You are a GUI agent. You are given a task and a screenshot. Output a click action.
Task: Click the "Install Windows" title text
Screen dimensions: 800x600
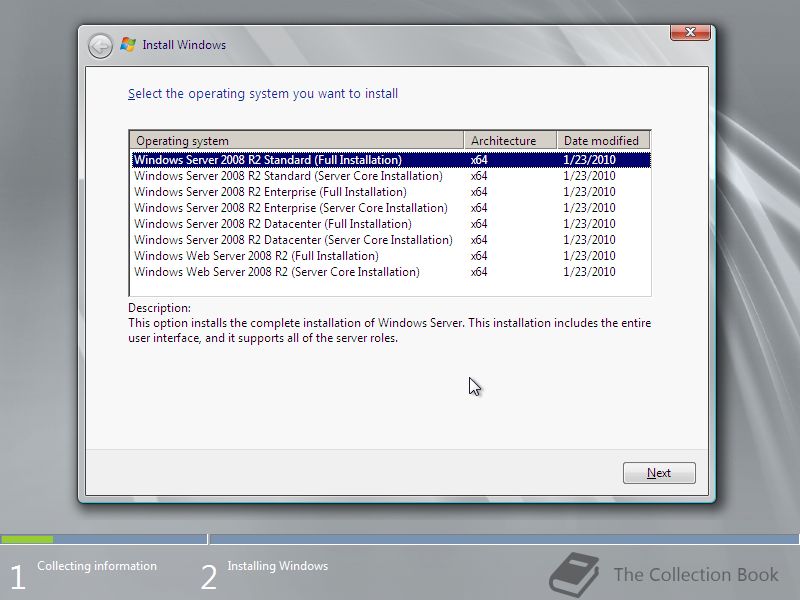tap(184, 45)
